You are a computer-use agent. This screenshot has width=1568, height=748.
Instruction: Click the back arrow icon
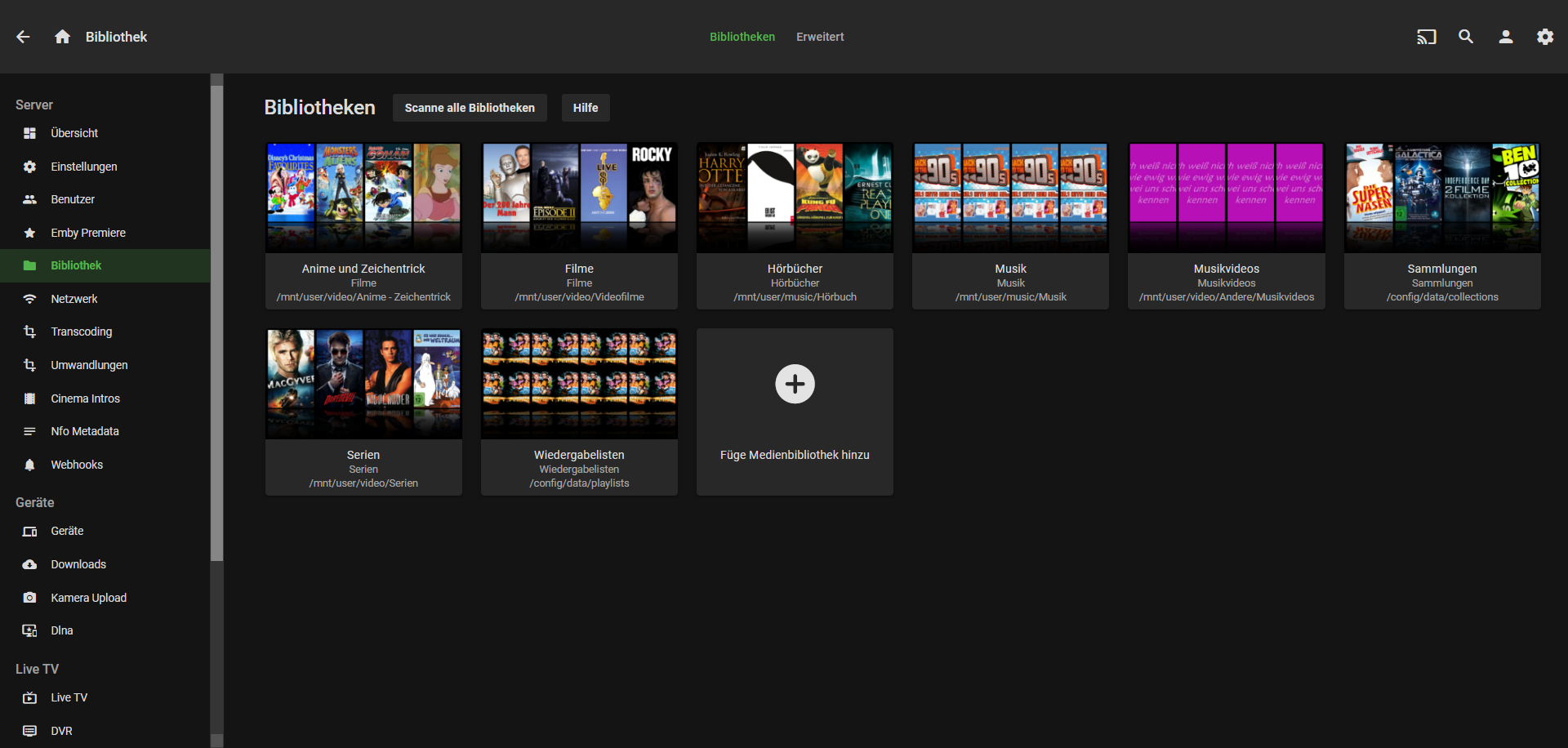23,37
